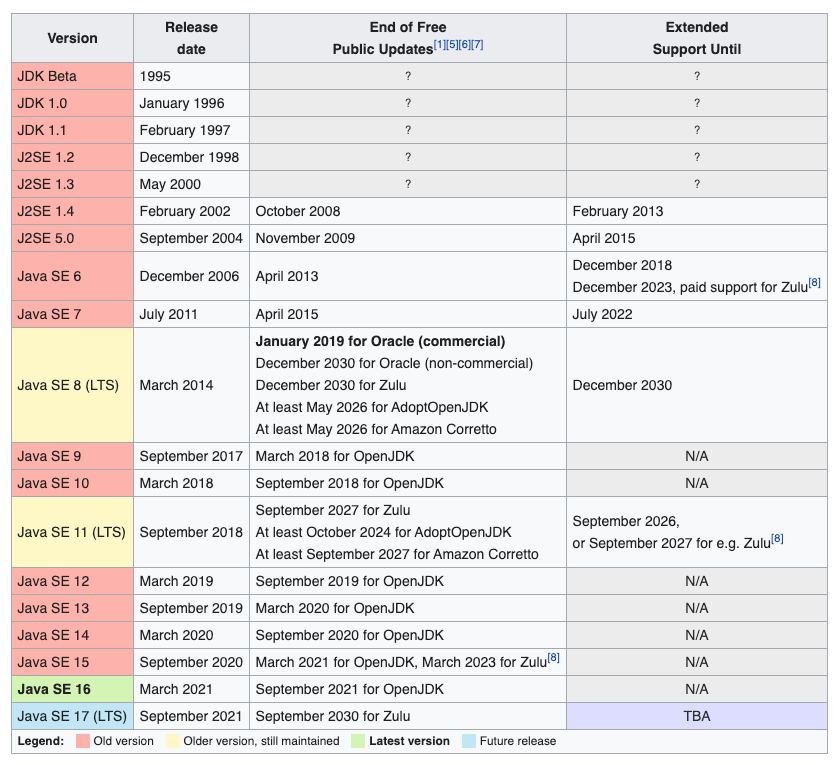Select the Java SE 8 (LTS) cell

point(73,385)
